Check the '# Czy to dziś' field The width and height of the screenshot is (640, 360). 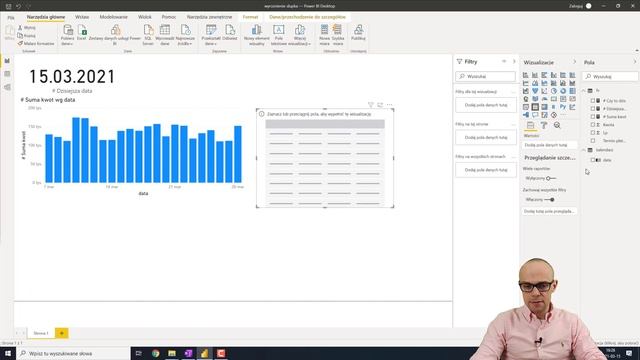click(593, 101)
